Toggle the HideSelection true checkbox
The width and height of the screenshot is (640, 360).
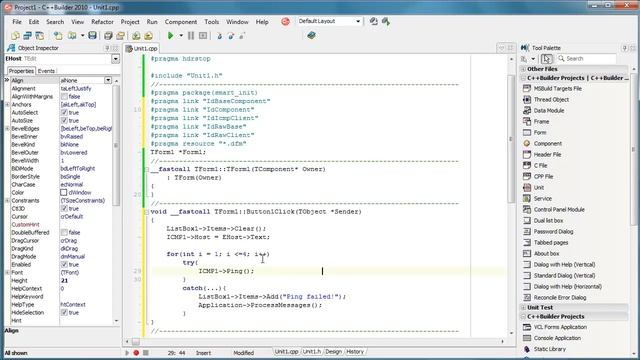point(64,313)
